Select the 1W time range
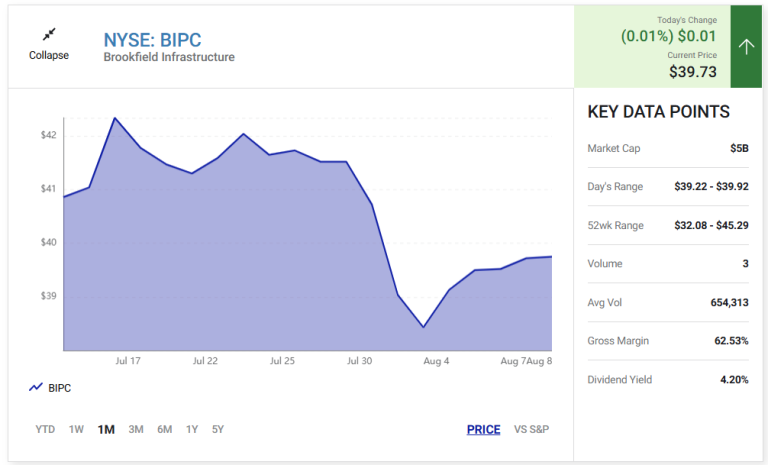This screenshot has width=768, height=465. tap(76, 429)
